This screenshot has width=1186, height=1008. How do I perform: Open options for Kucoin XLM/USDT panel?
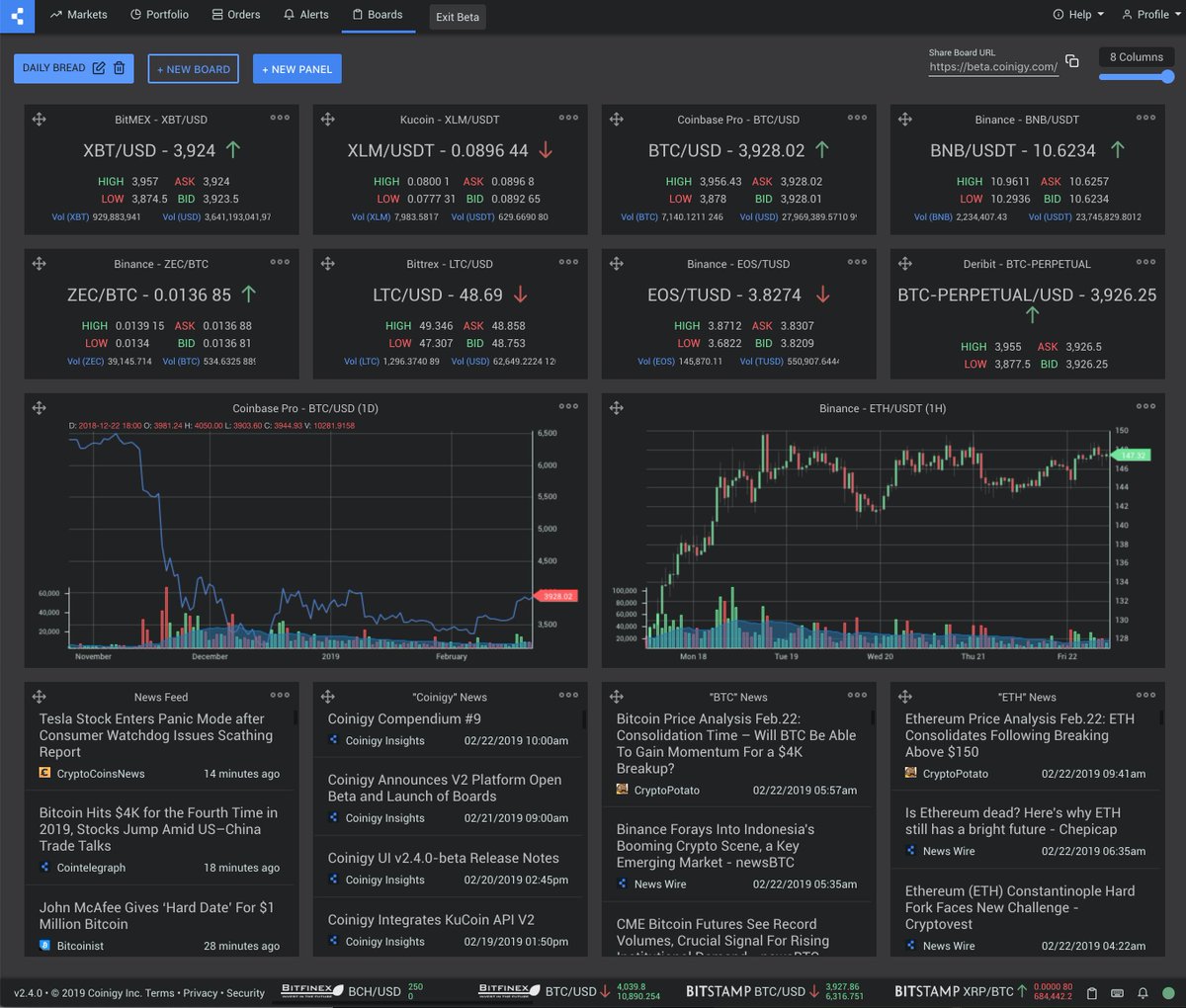[x=568, y=118]
